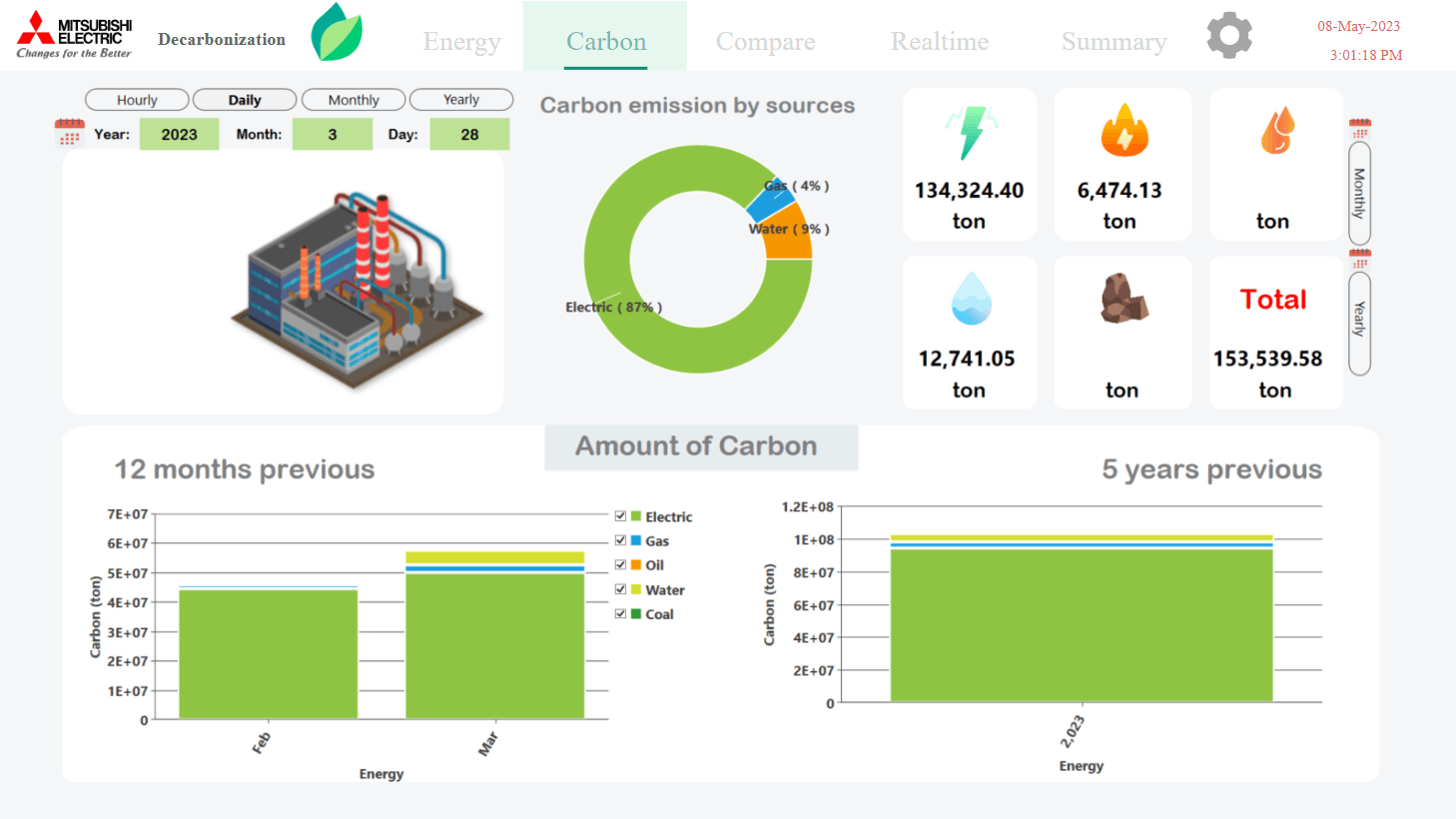This screenshot has height=819, width=1456.
Task: Toggle the Coal checkbox in the legend
Action: (x=620, y=613)
